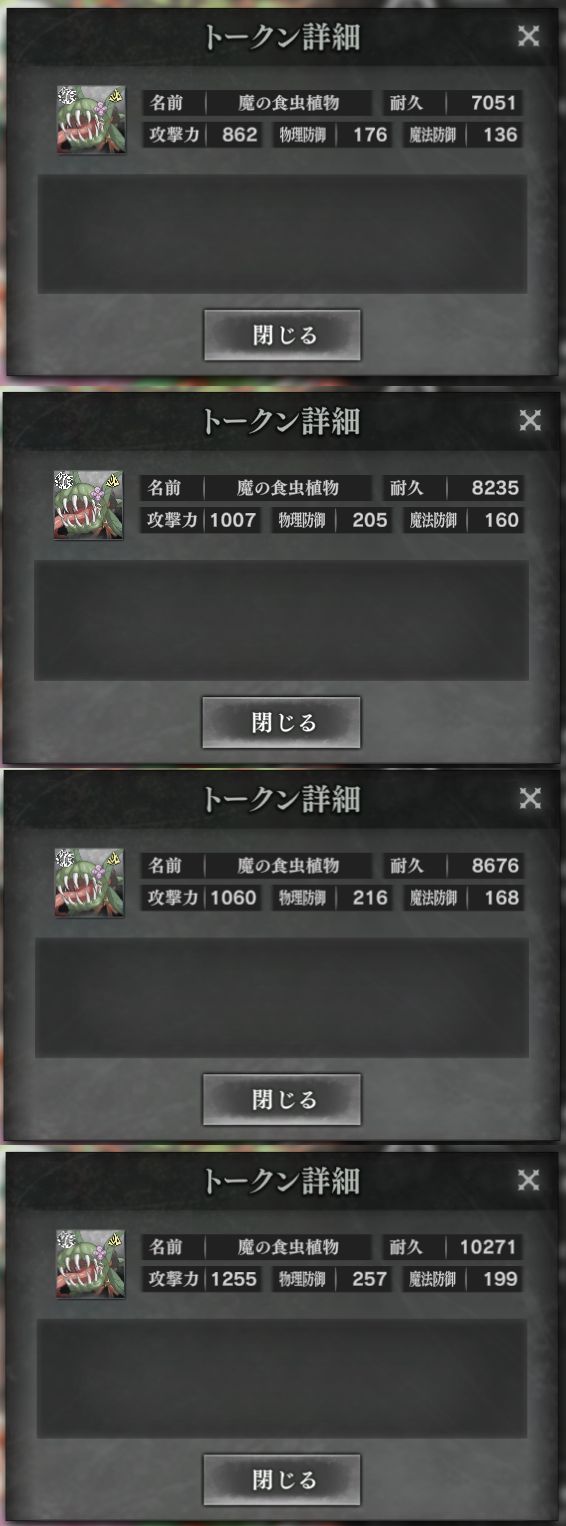The image size is (566, 1526).
Task: Hit 閉じる at the bottom of 耐久 10271 dialog
Action: pos(283,1480)
